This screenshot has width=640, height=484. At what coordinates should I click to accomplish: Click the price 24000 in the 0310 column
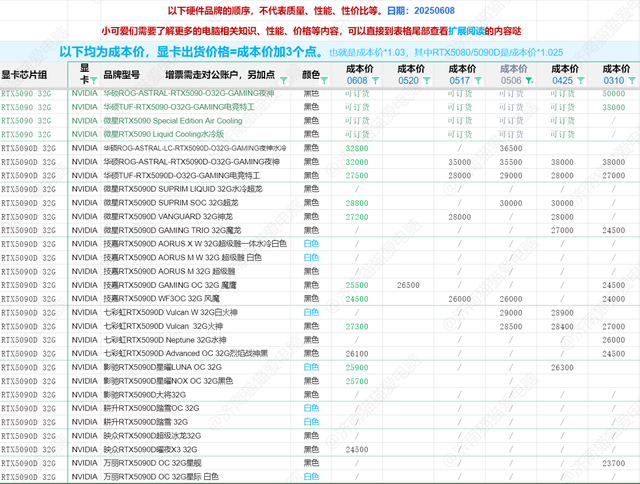pyautogui.click(x=614, y=299)
